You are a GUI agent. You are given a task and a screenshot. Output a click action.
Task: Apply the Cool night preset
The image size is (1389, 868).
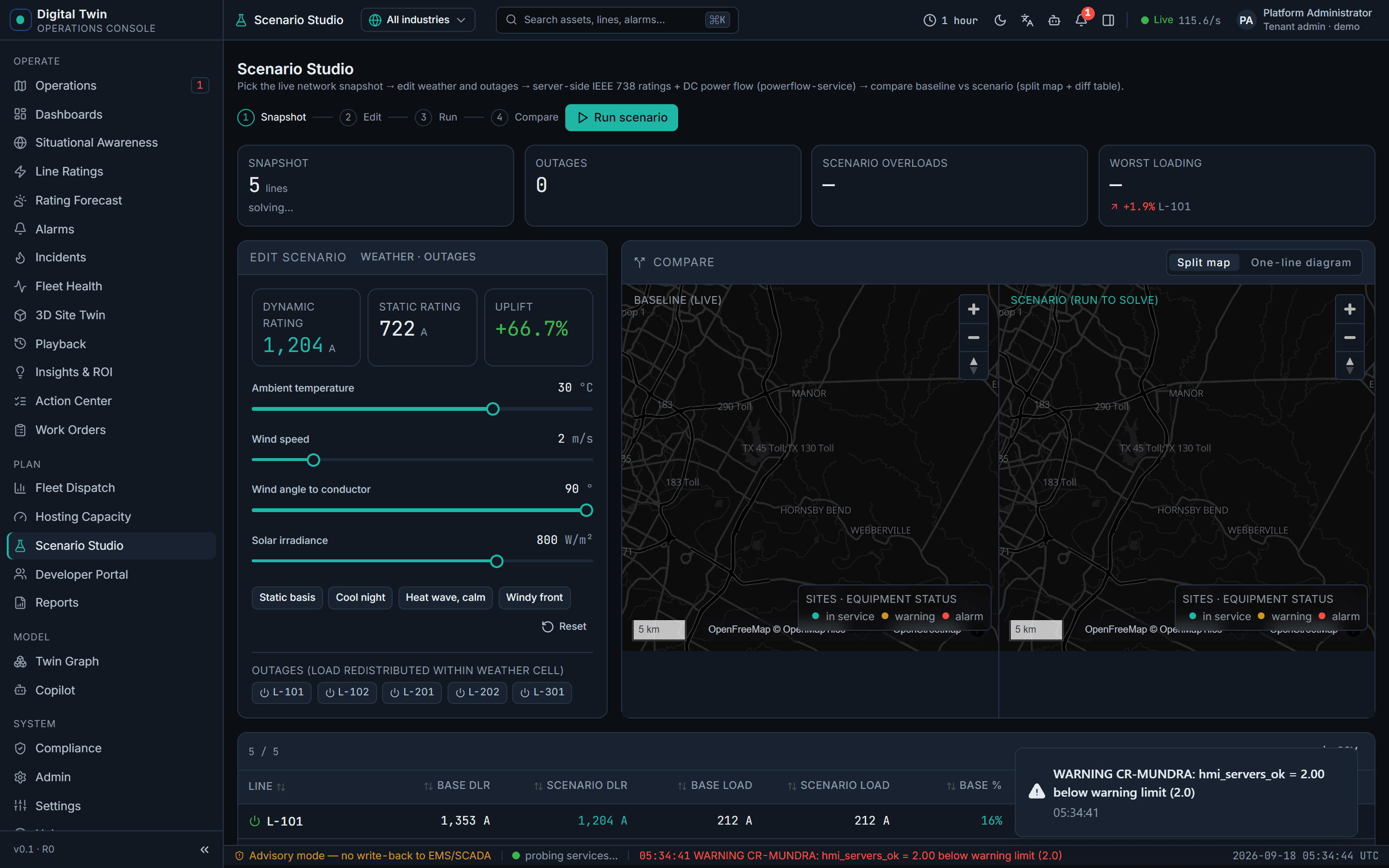click(x=360, y=597)
